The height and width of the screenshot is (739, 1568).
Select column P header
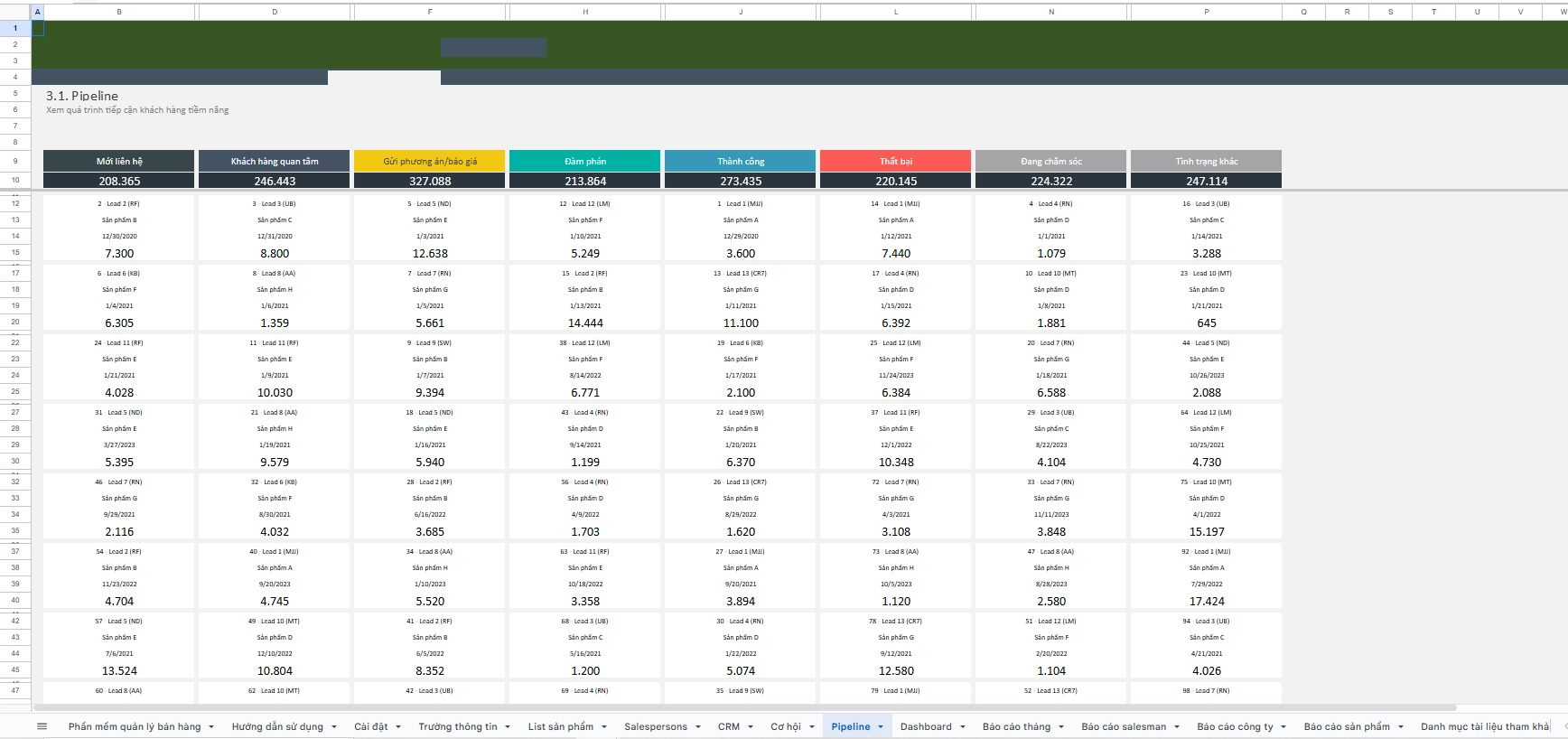tap(1207, 12)
